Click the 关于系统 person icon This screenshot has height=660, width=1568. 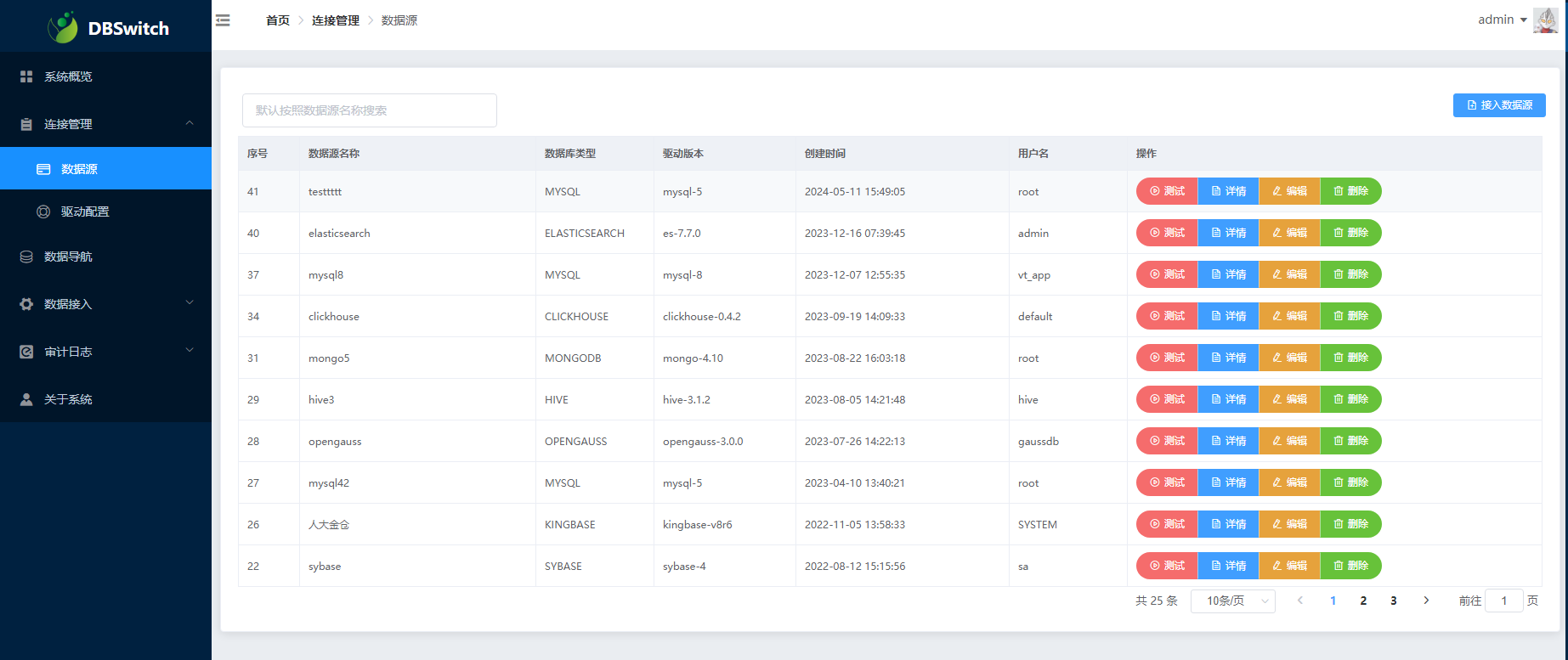[x=26, y=399]
